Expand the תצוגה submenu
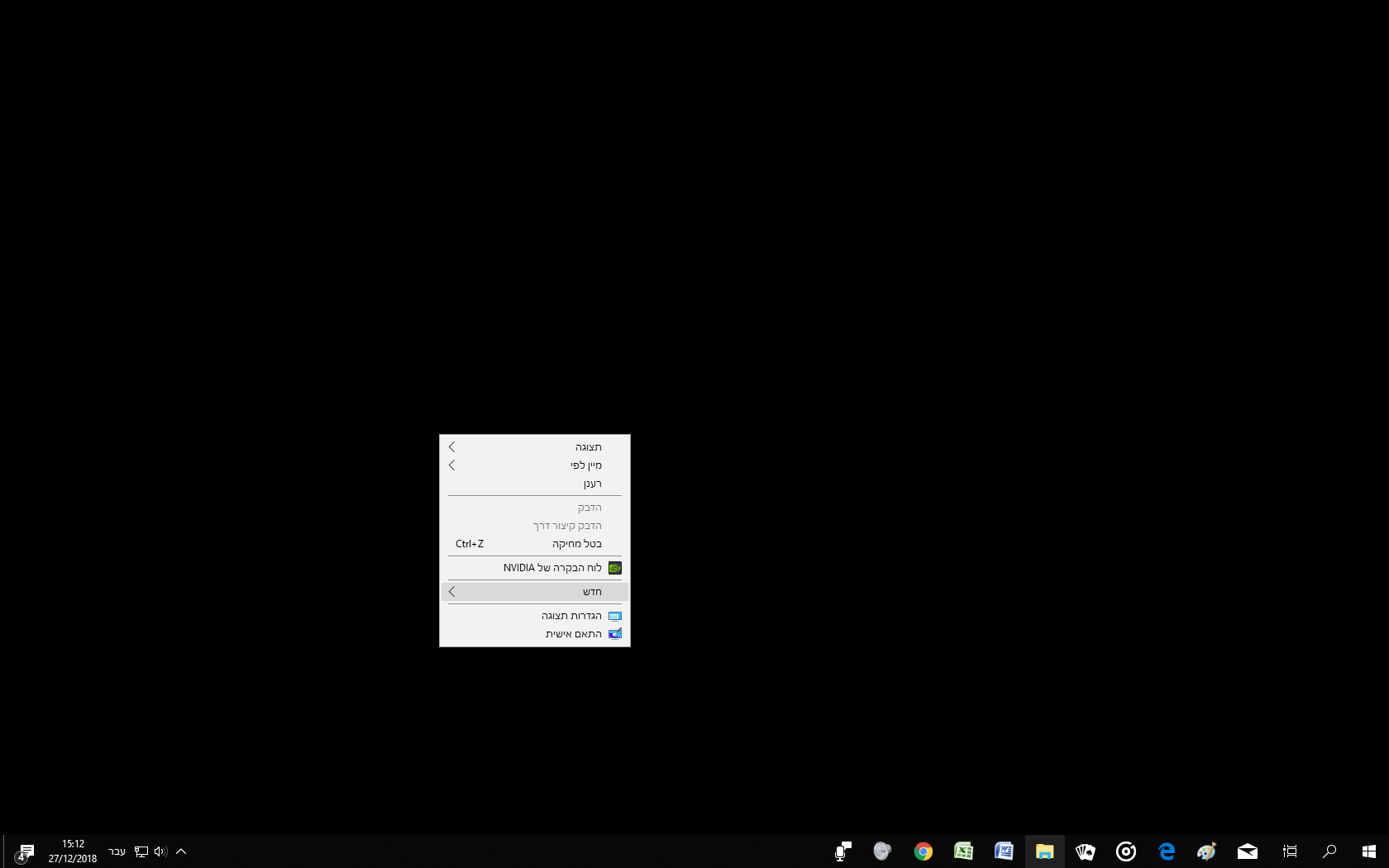 point(535,447)
